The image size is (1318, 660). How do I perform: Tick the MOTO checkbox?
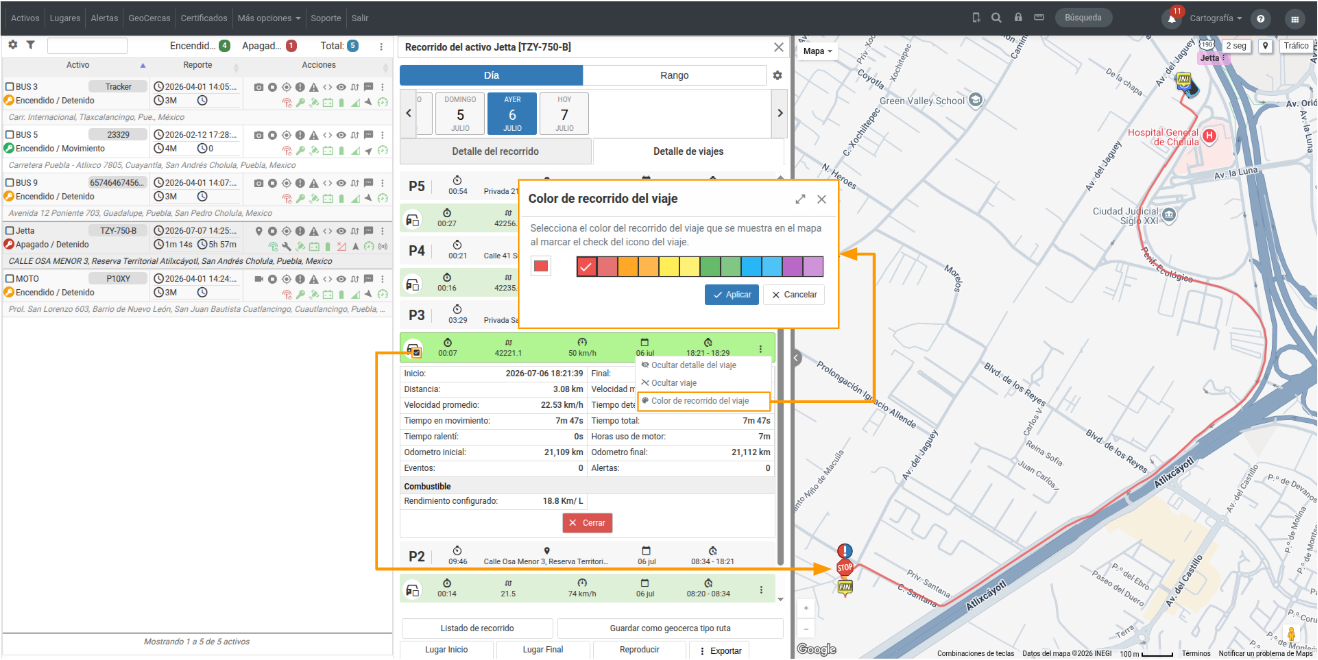coord(10,279)
